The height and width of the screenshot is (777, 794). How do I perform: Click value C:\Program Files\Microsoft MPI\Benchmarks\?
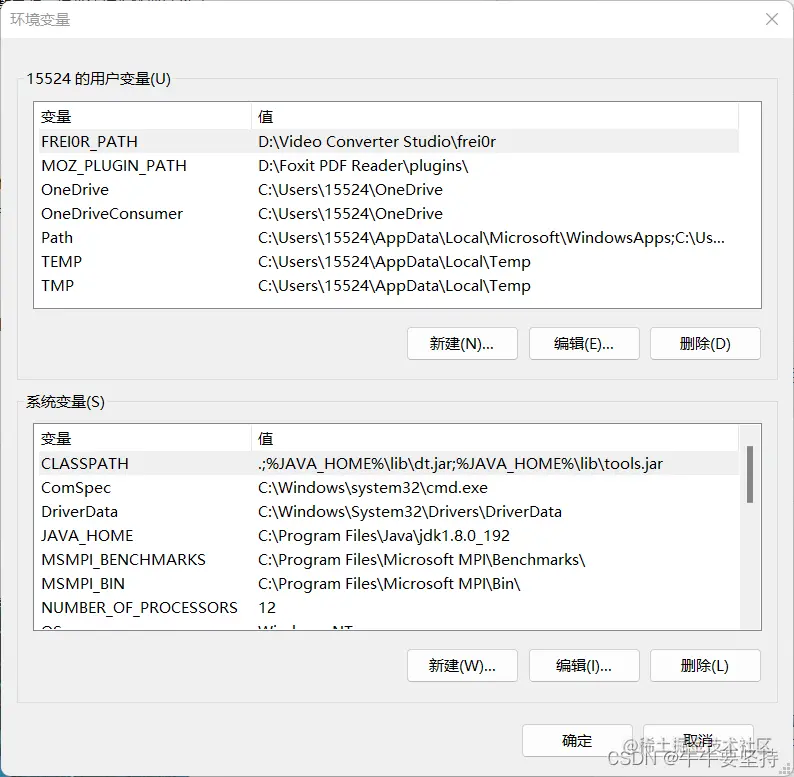coord(421,560)
